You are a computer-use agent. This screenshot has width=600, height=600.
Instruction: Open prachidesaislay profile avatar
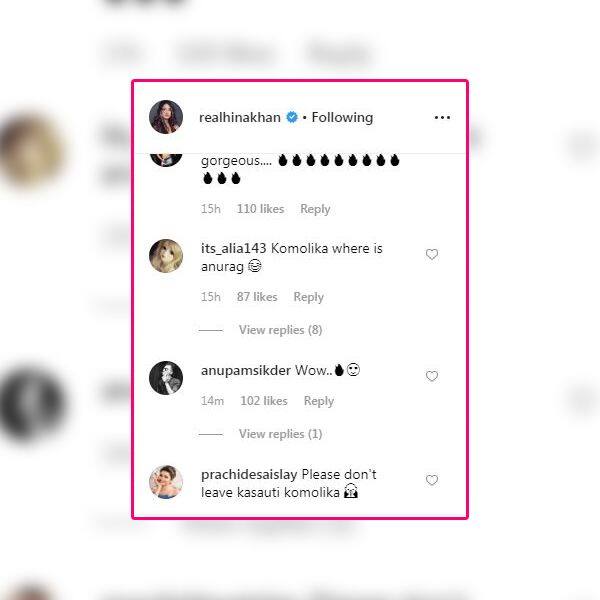click(x=166, y=482)
